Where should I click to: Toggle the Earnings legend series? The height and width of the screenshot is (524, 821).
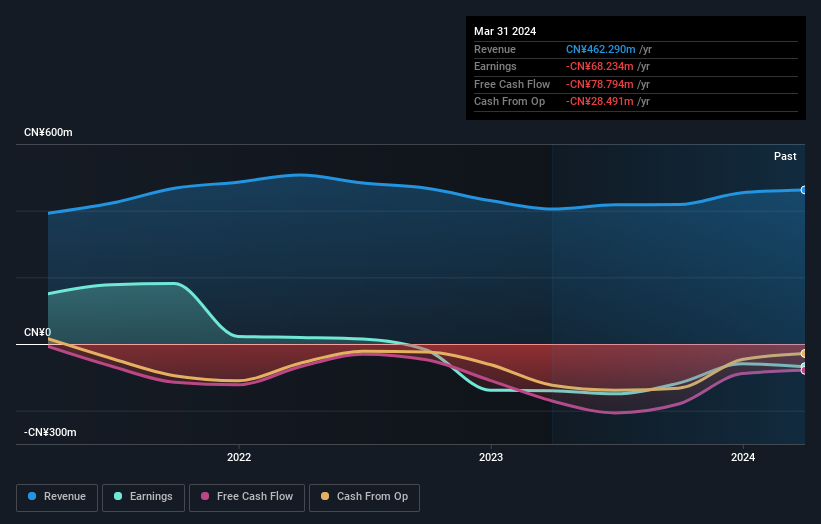pyautogui.click(x=143, y=497)
